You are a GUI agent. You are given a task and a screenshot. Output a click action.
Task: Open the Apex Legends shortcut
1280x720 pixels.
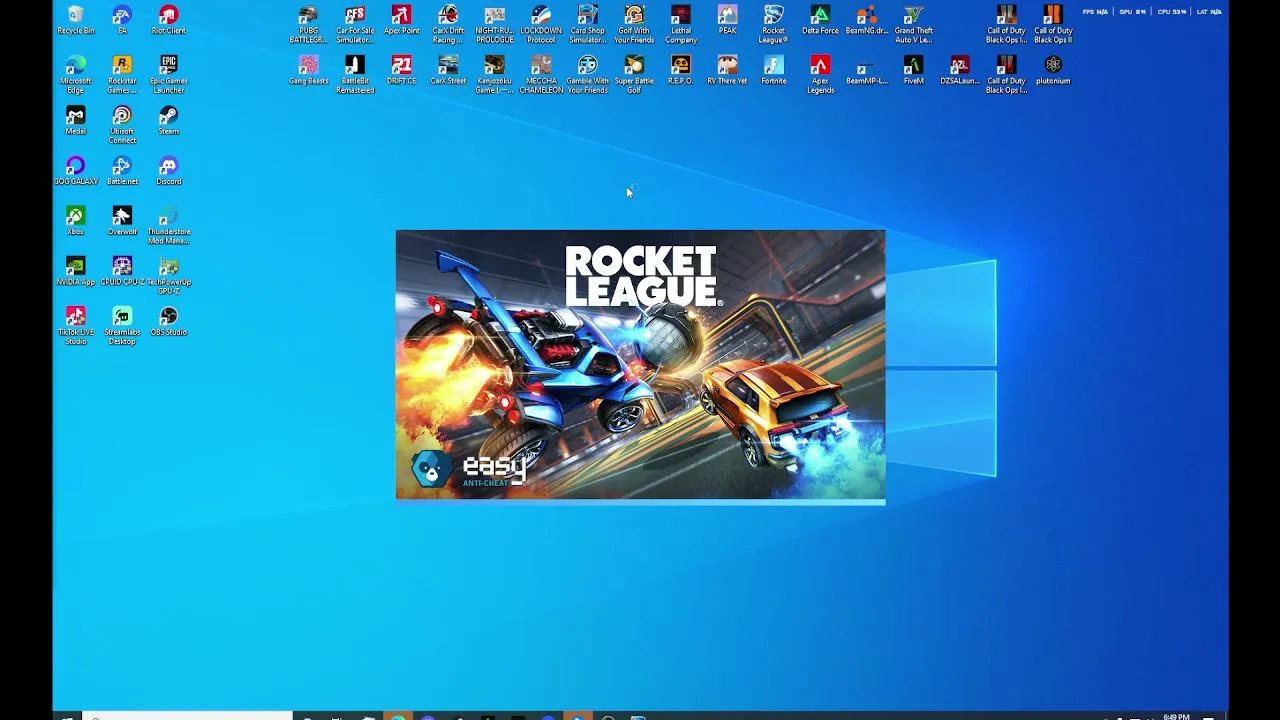point(820,75)
